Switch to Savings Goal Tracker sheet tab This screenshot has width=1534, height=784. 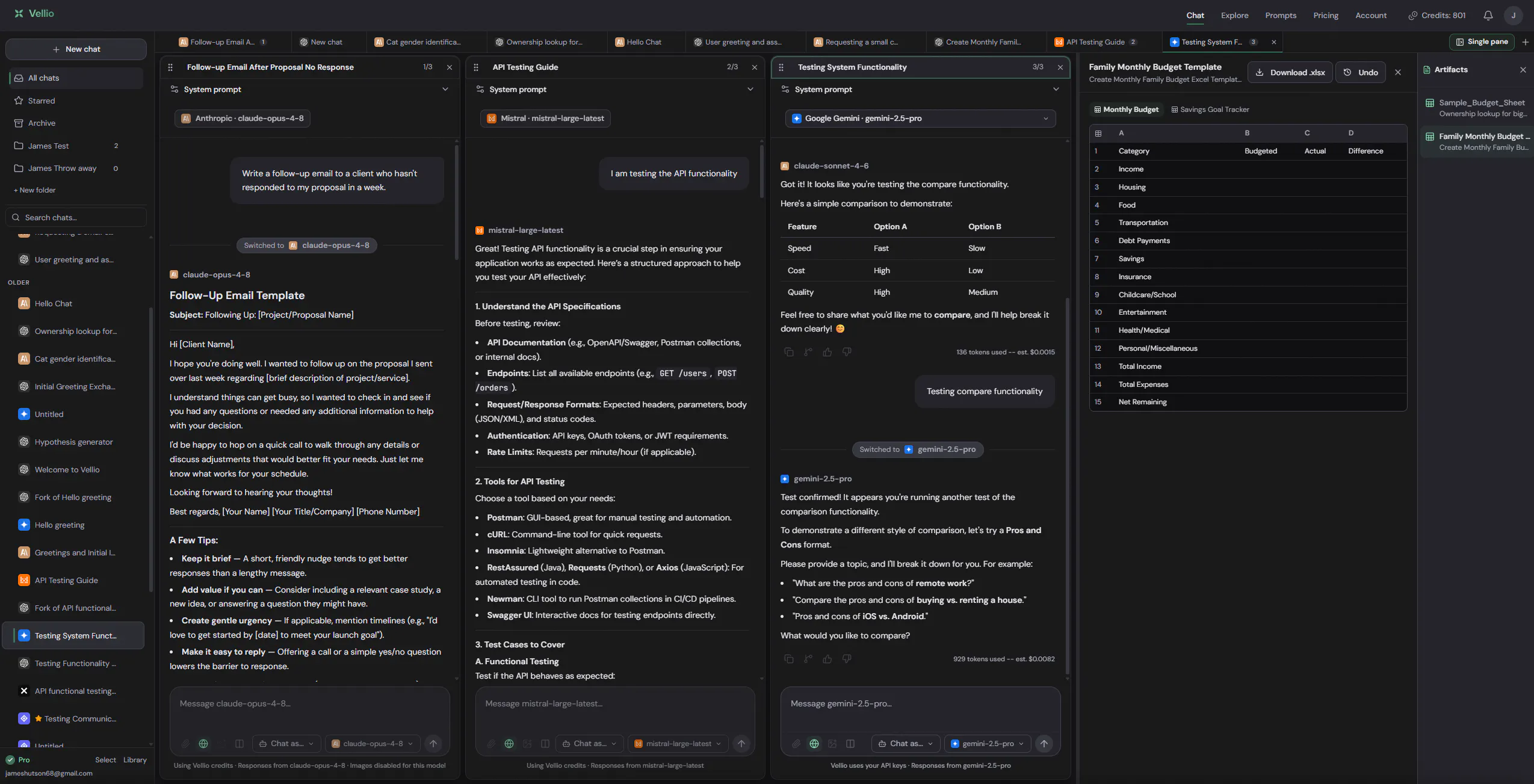pos(1210,110)
